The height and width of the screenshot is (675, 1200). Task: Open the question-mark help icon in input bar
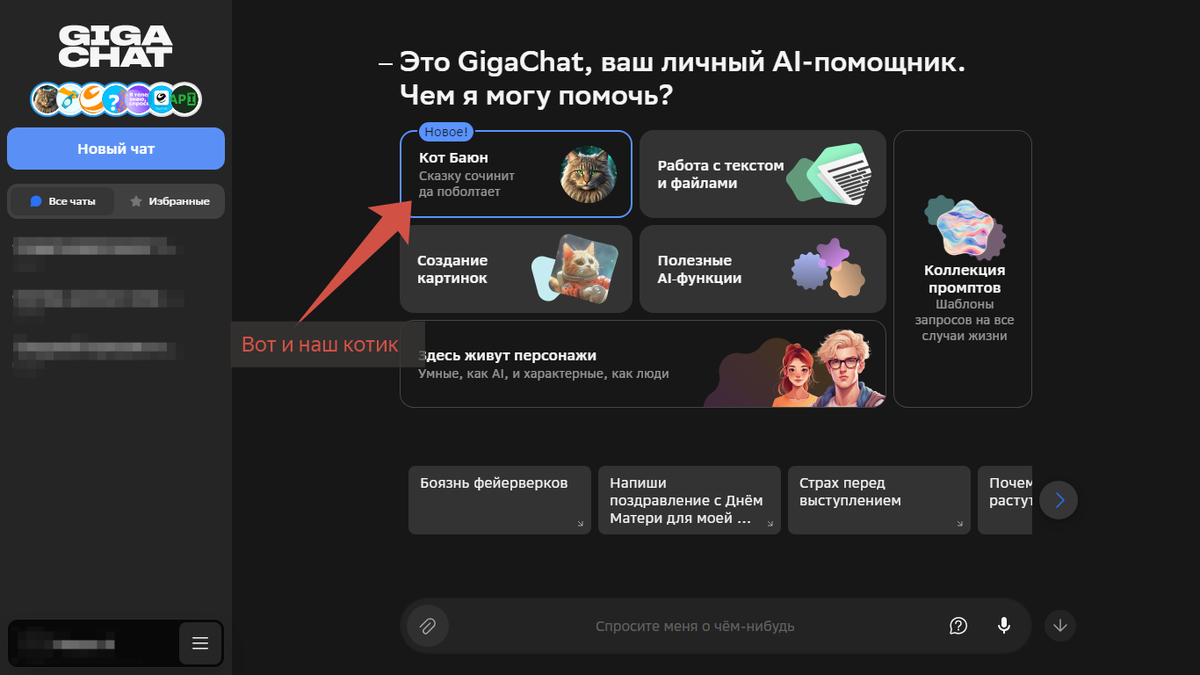tap(958, 625)
